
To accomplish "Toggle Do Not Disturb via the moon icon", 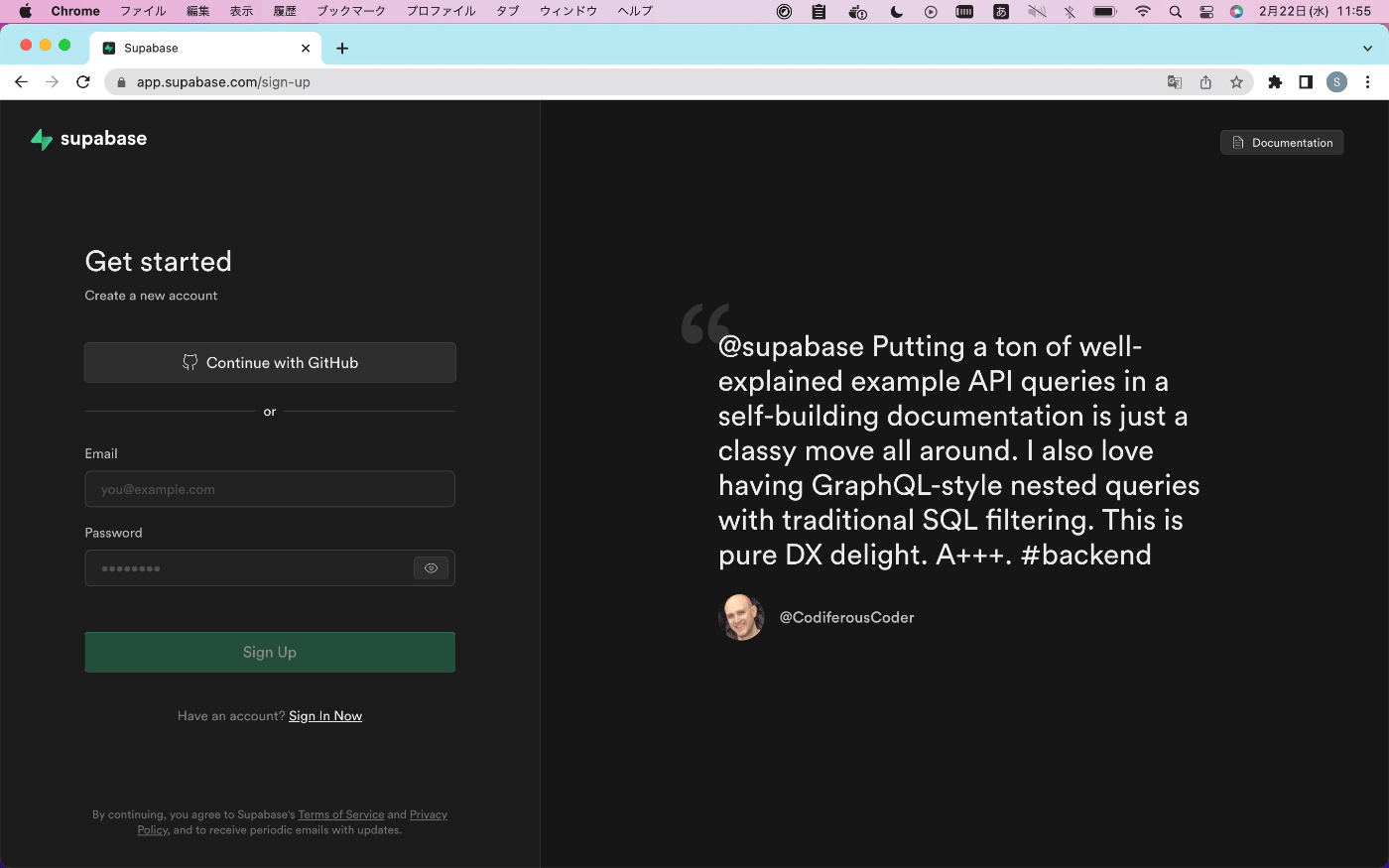I will pos(896,11).
